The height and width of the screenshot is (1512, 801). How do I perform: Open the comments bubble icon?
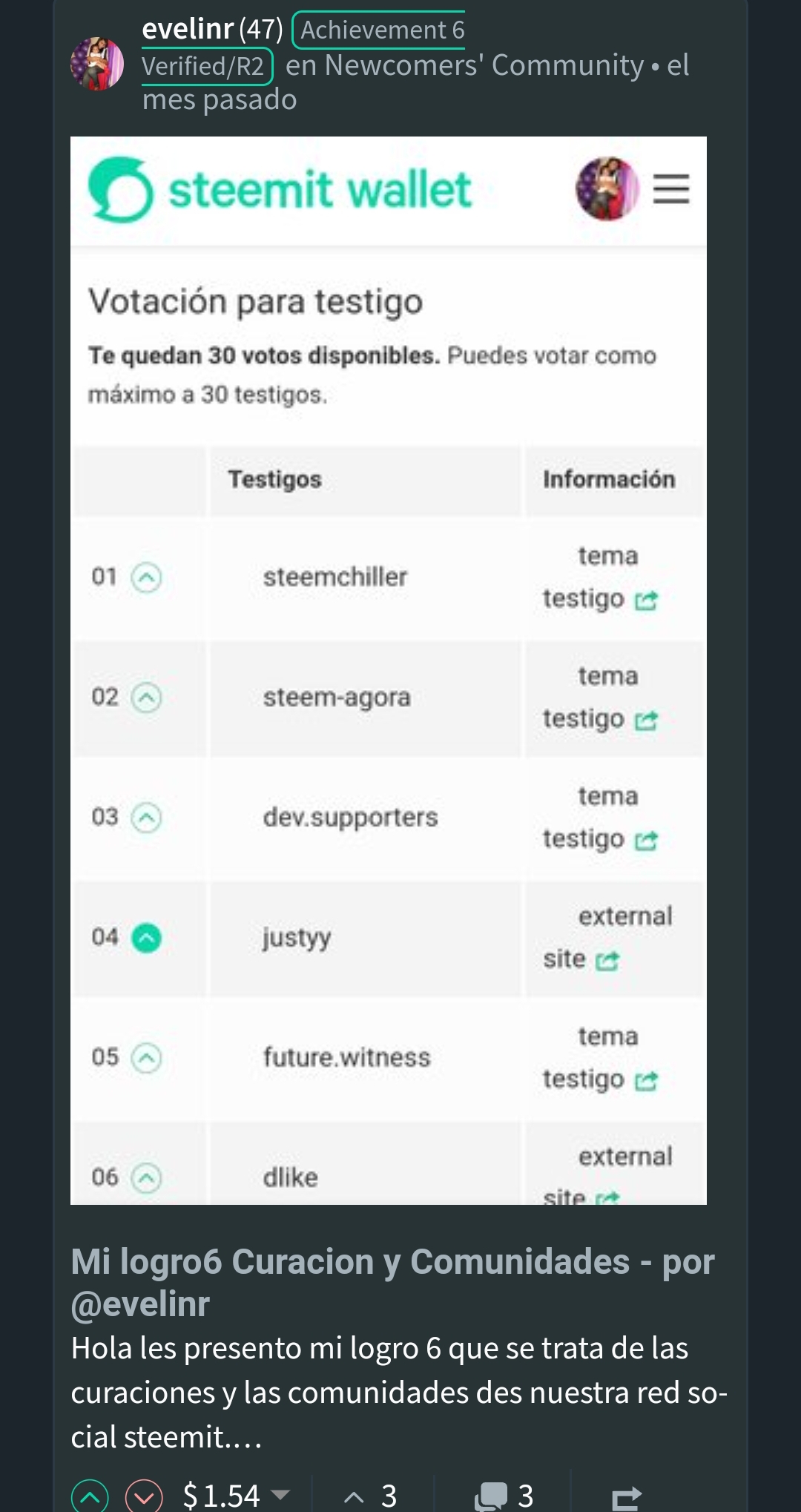[x=490, y=1496]
